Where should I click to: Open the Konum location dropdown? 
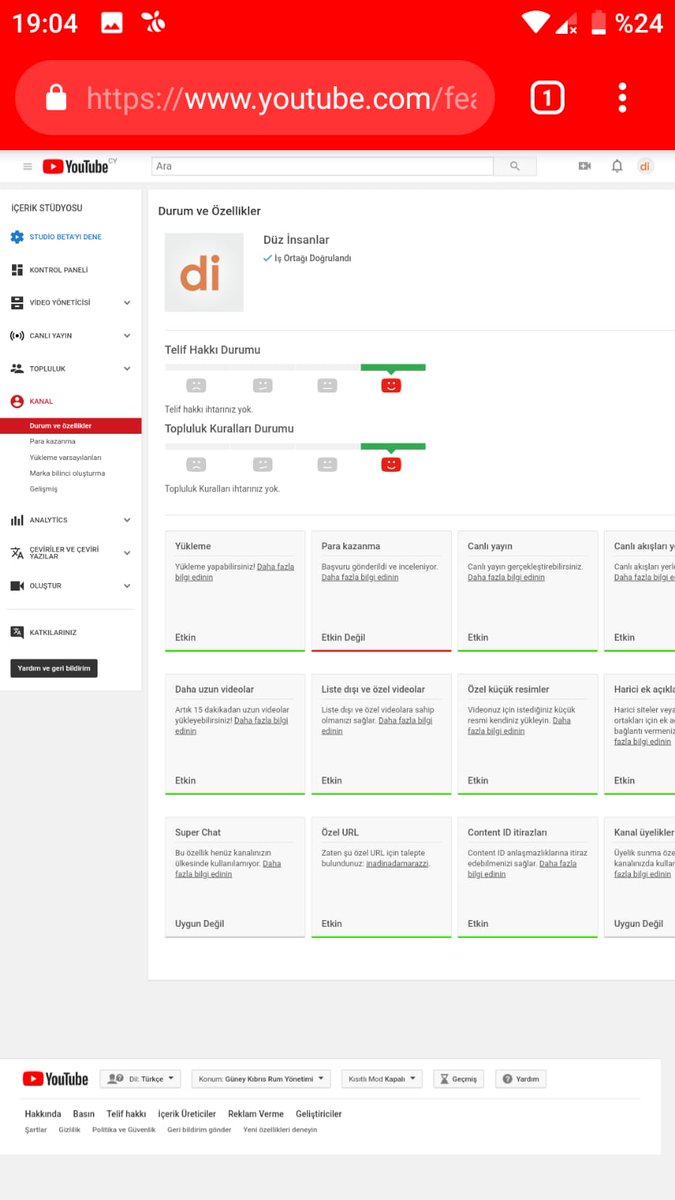click(x=261, y=1079)
